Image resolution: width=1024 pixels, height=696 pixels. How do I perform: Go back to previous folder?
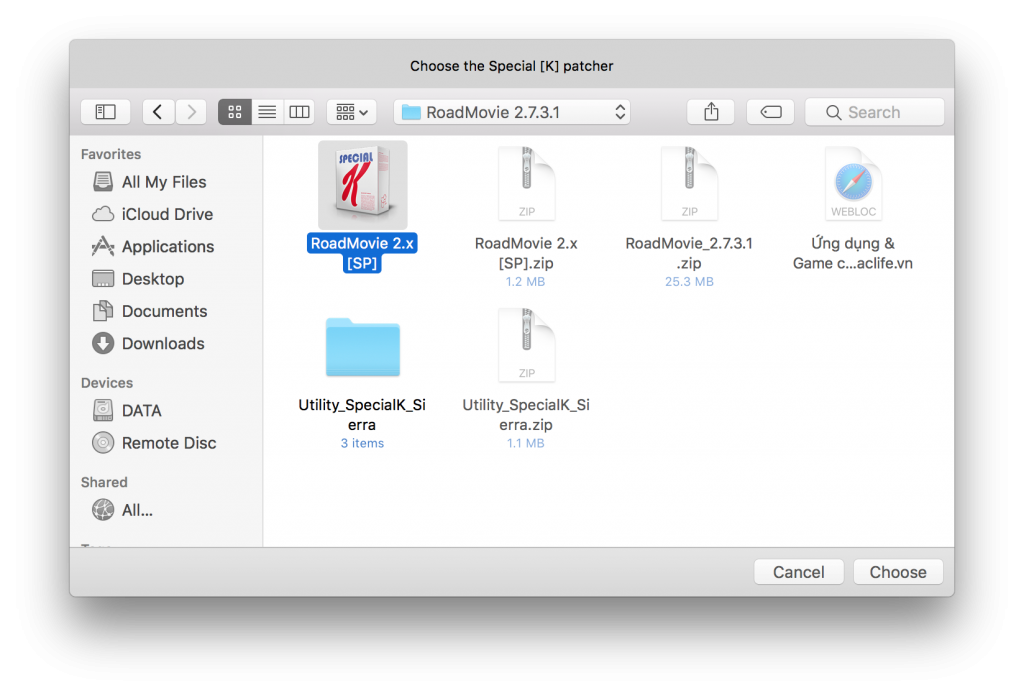158,112
